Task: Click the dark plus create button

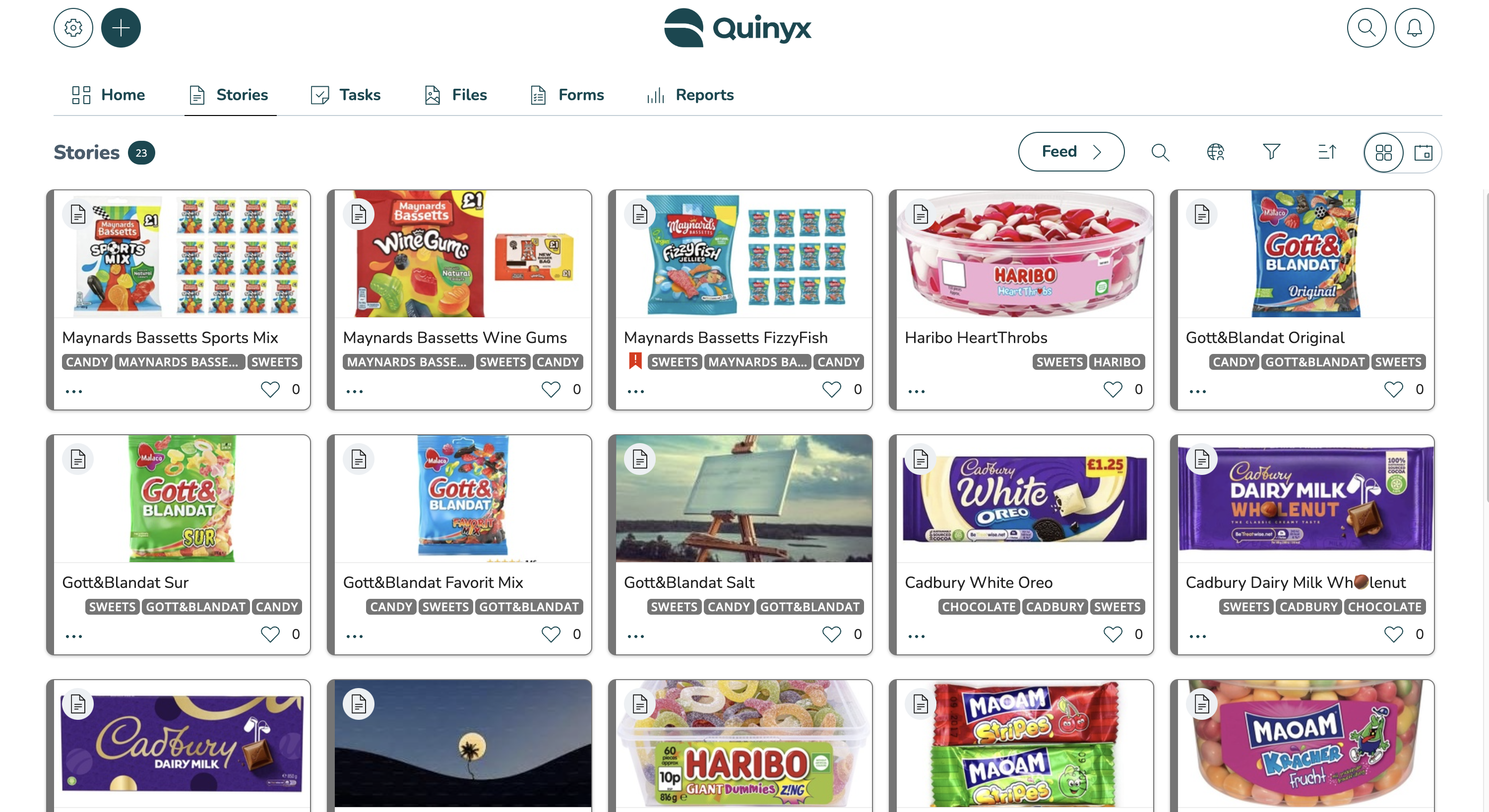Action: (x=121, y=28)
